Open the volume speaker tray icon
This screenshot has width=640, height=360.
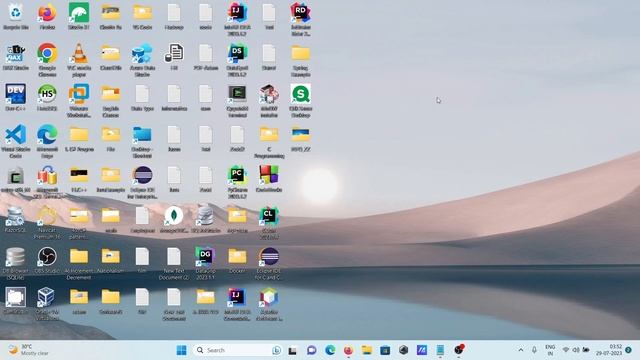576,350
